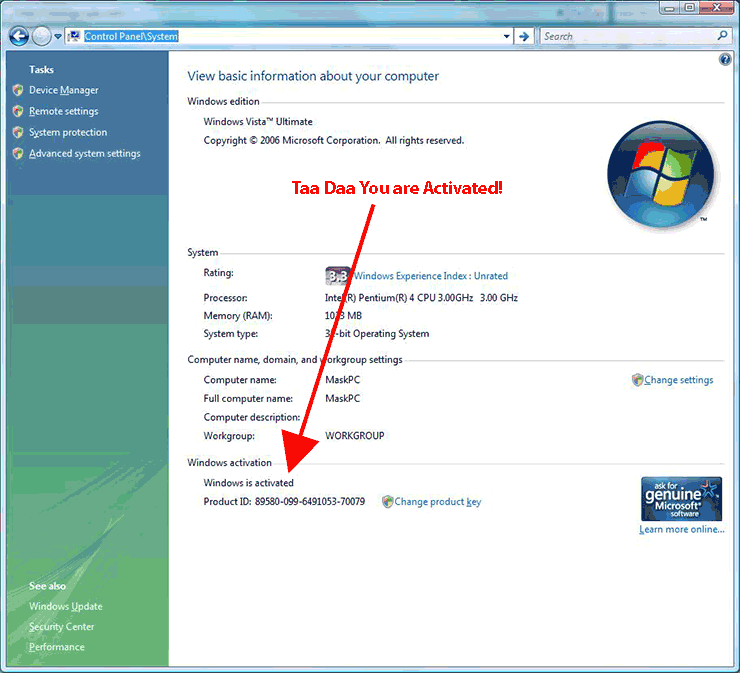The image size is (740, 673).
Task: Click the computer icon in address bar
Action: tap(74, 36)
